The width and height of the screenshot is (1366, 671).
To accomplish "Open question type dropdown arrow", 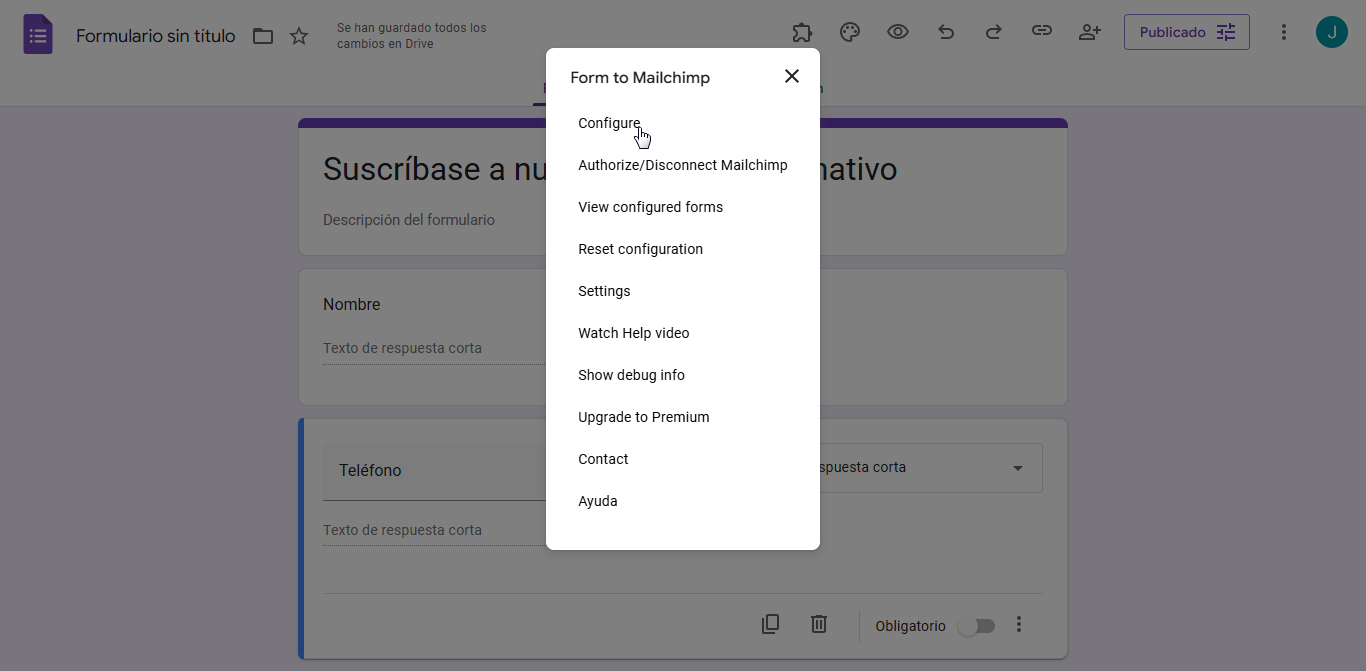I will coord(1018,468).
